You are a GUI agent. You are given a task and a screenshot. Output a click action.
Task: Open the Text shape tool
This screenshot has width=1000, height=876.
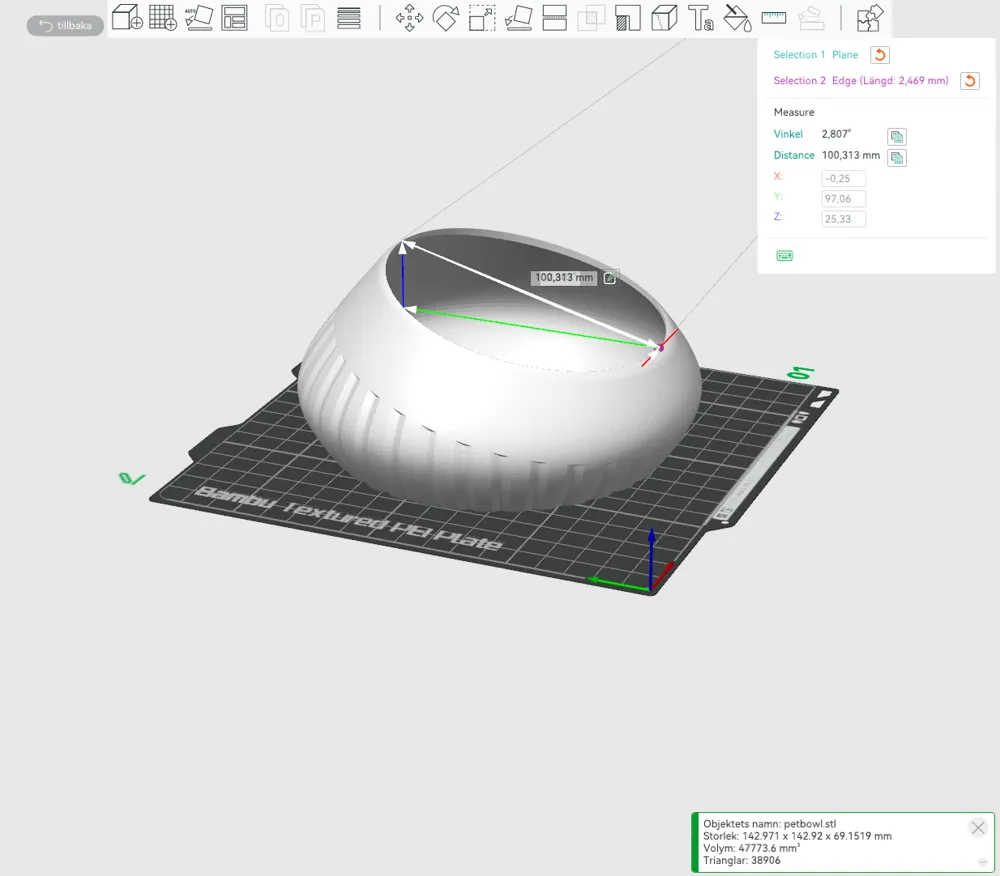pos(701,18)
